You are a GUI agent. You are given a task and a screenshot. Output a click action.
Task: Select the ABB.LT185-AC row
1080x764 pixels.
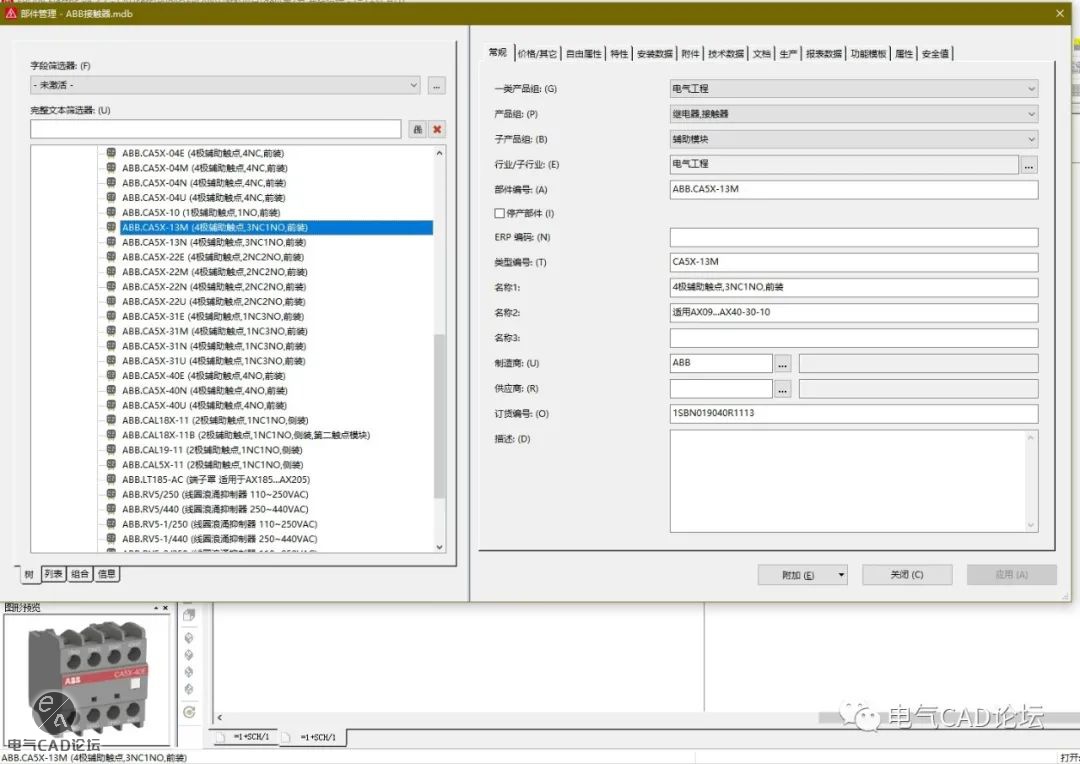click(216, 479)
